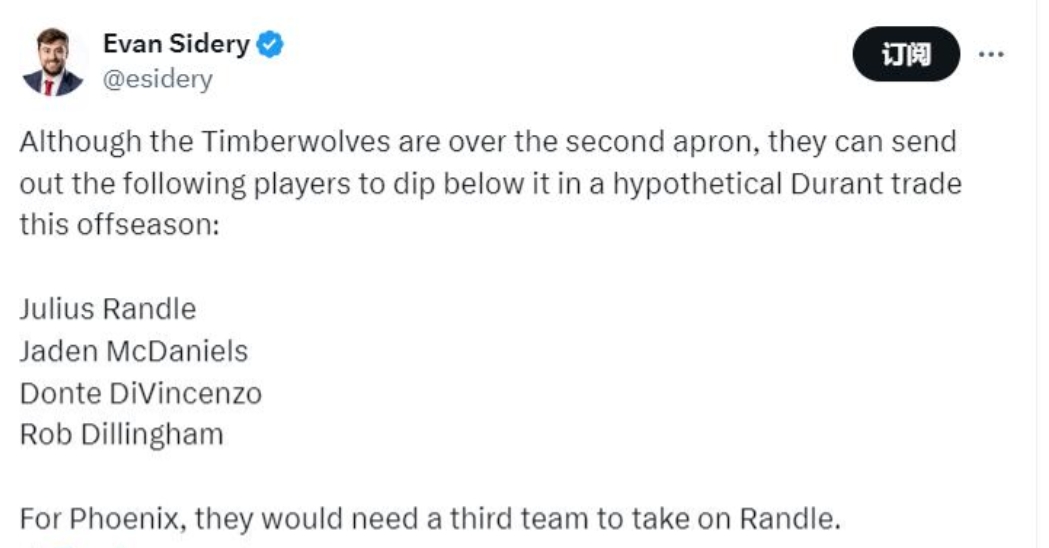This screenshot has height=548, width=1049.
Task: Click the "this offseason:" text line
Action: point(118,223)
